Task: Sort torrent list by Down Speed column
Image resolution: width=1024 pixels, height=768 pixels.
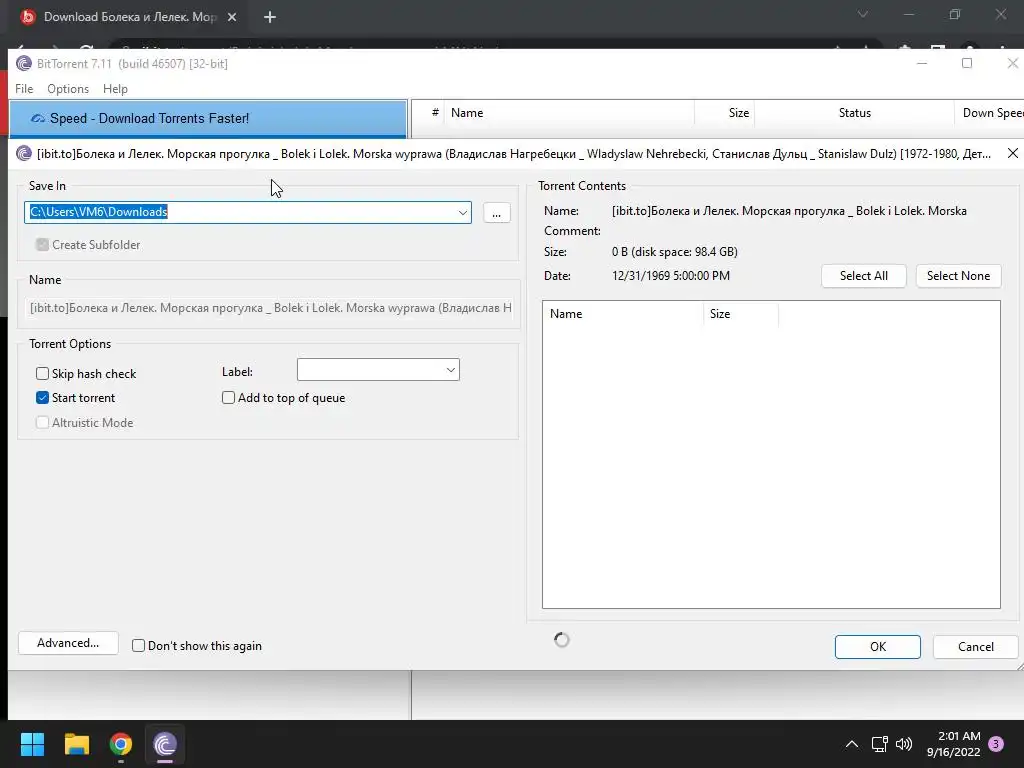Action: click(x=989, y=113)
